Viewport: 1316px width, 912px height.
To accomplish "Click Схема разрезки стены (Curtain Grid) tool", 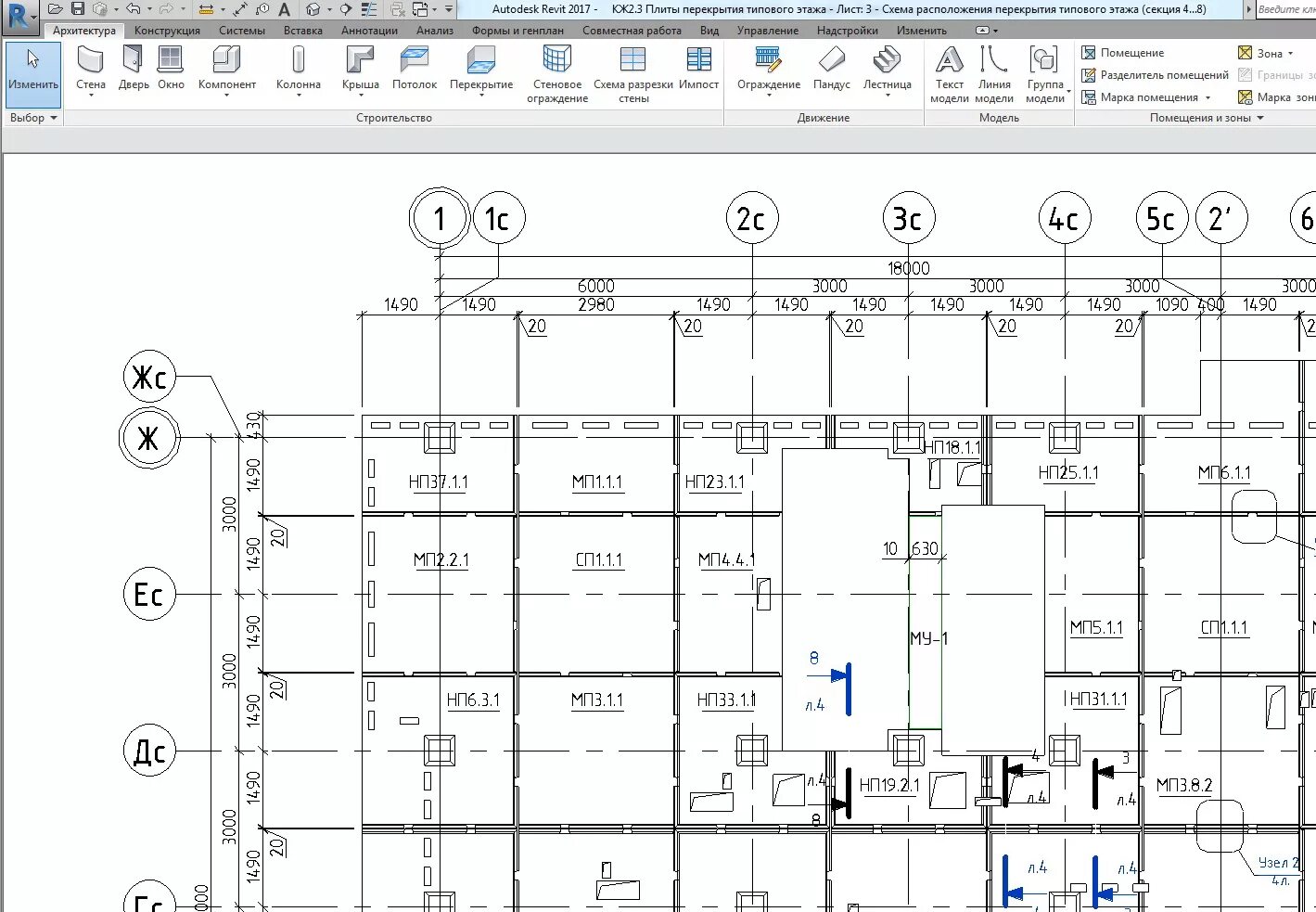I will [x=633, y=74].
